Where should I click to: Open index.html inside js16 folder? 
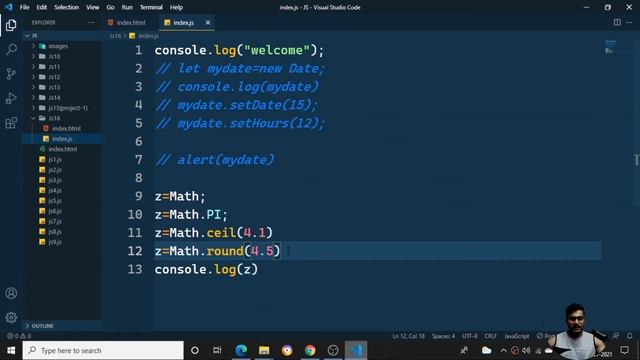click(66, 128)
